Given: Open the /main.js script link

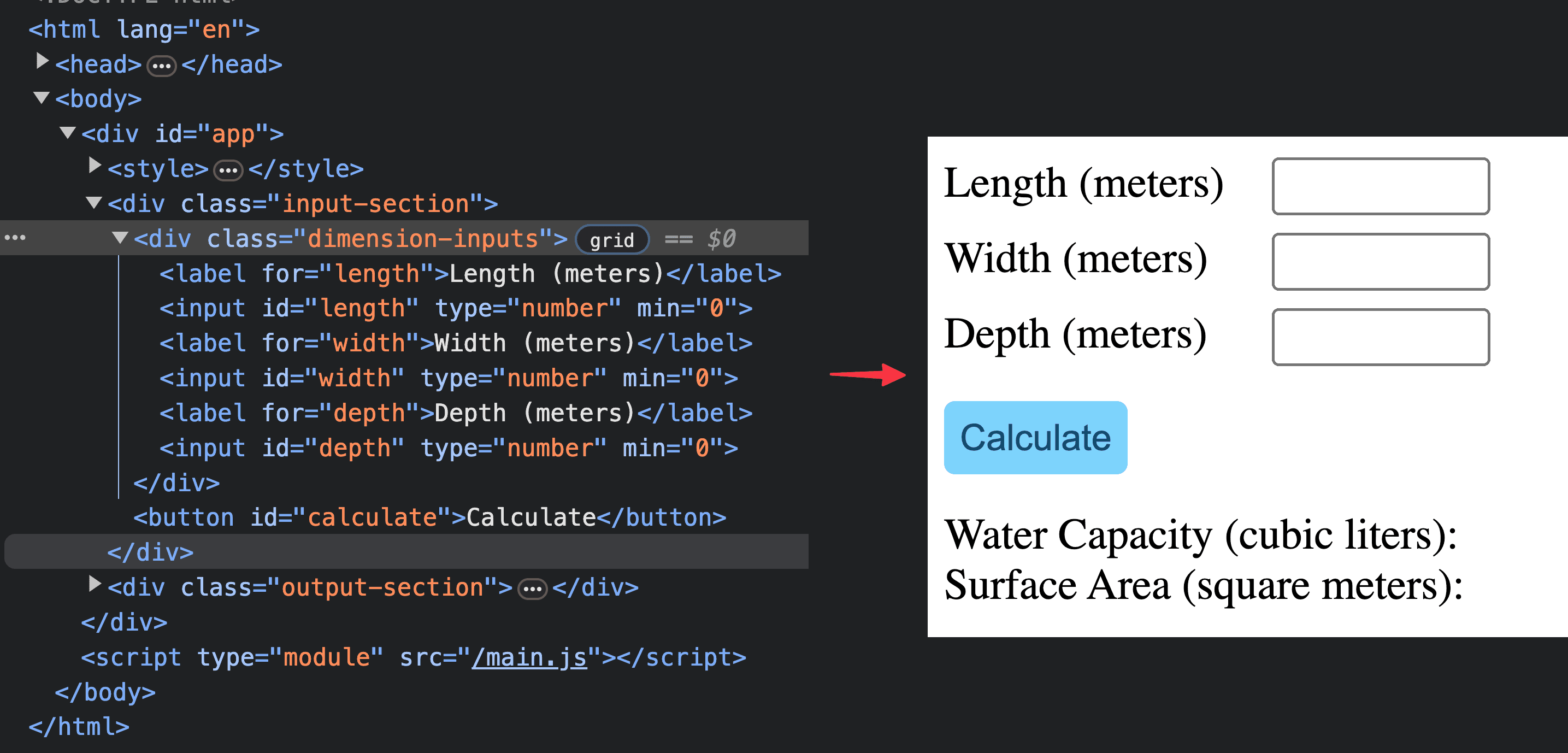Looking at the screenshot, I should point(529,657).
